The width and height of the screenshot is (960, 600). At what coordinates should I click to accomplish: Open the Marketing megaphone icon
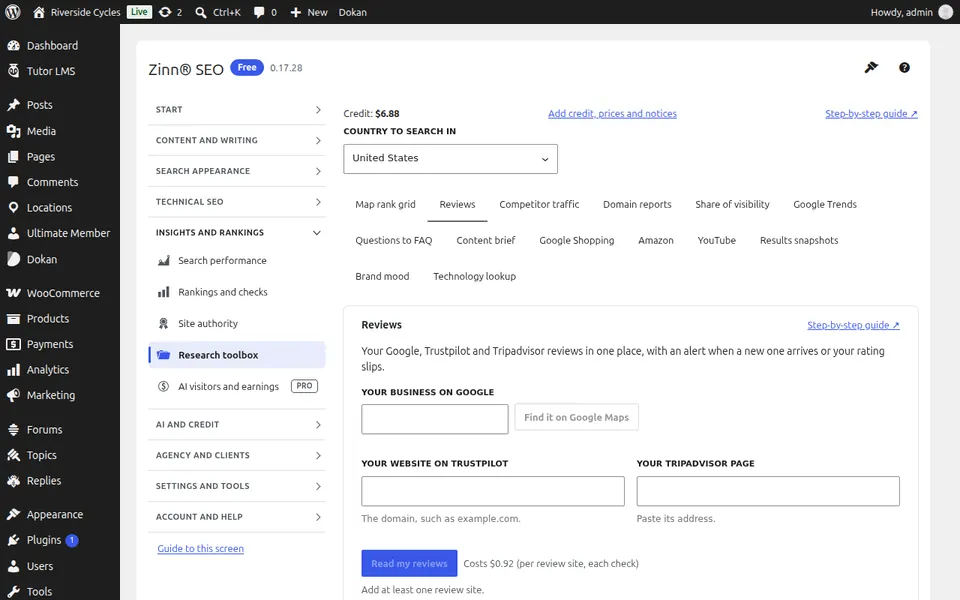13,395
